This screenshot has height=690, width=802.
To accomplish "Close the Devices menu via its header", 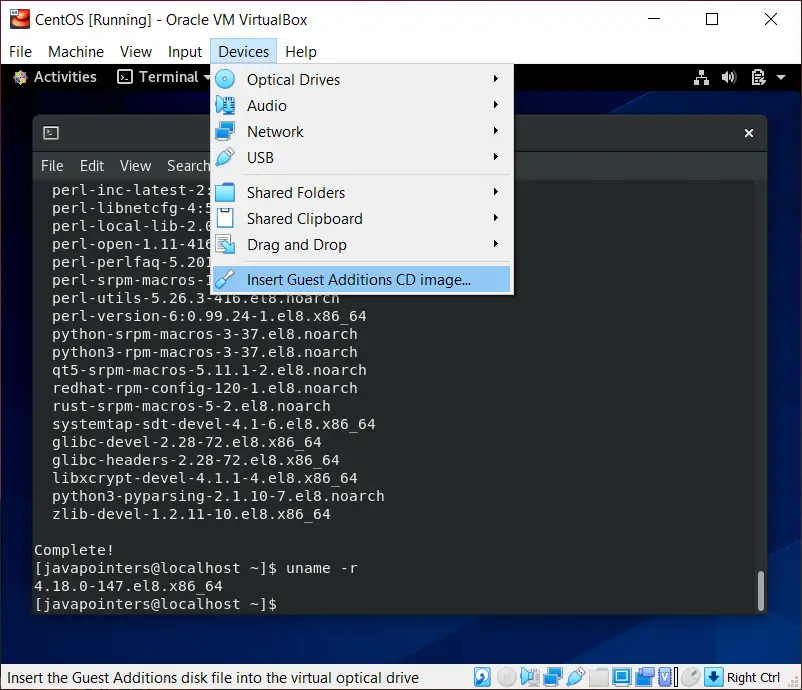I will [243, 52].
